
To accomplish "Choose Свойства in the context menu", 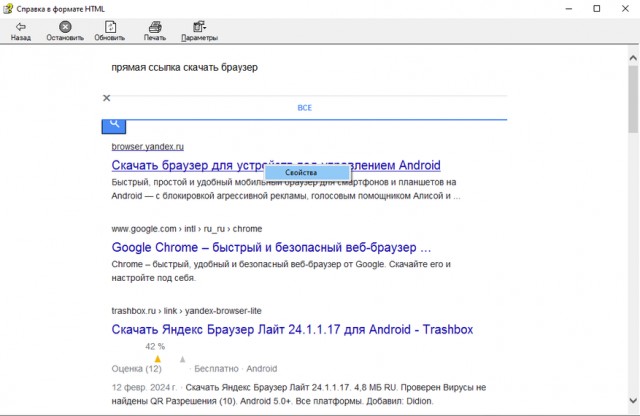I will coord(307,173).
